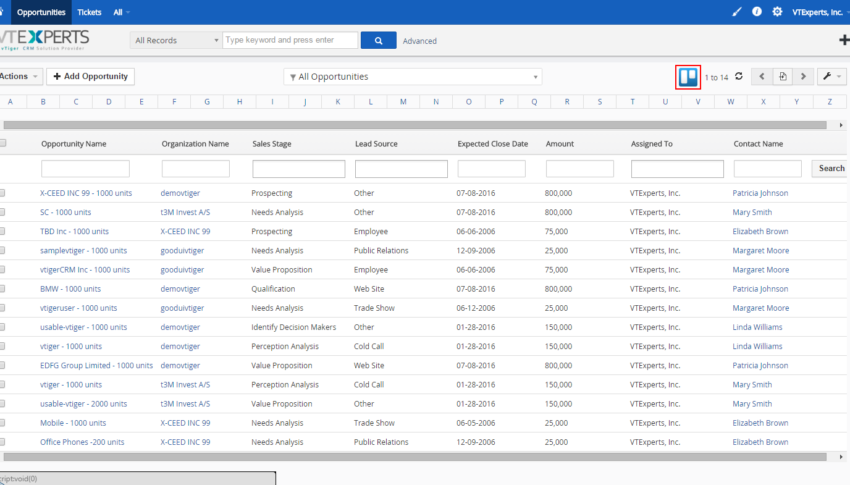This screenshot has height=485, width=850.
Task: Open the VTExperts, Inc. user menu
Action: (x=820, y=12)
